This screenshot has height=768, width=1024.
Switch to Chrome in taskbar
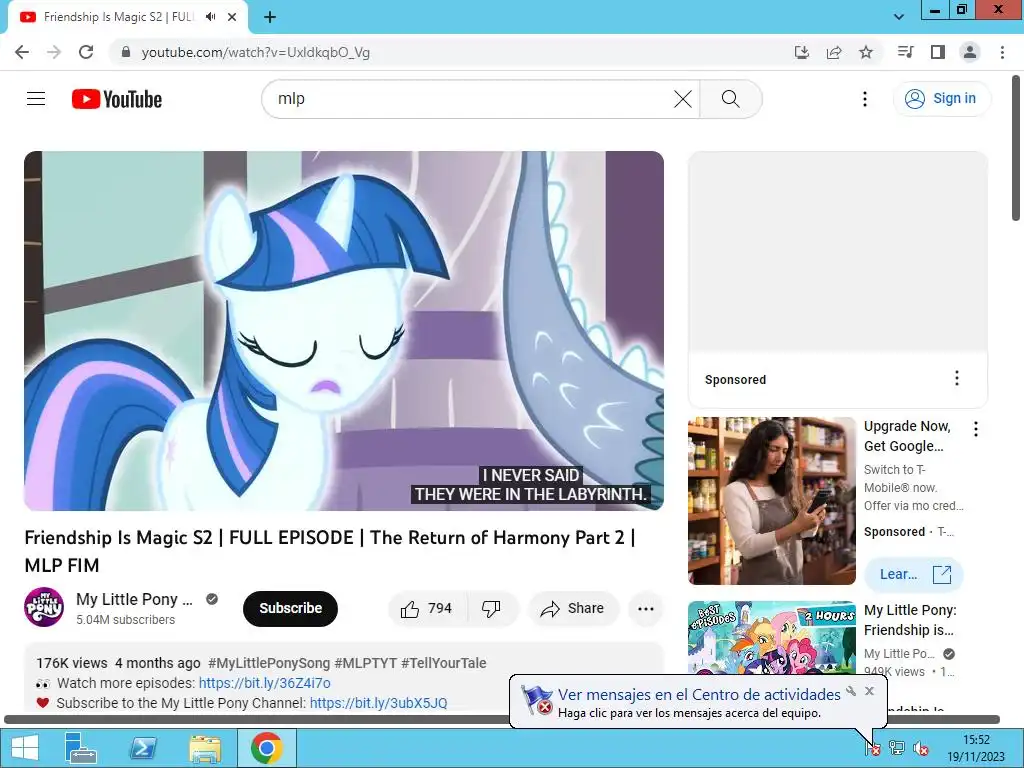click(x=266, y=748)
